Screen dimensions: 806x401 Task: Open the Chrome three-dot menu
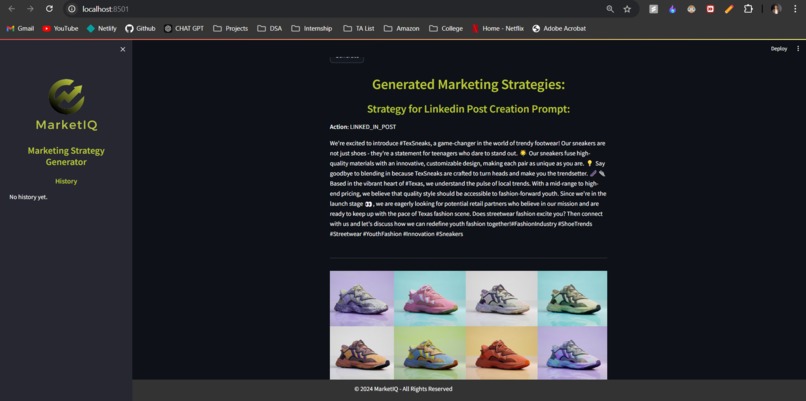coord(795,9)
